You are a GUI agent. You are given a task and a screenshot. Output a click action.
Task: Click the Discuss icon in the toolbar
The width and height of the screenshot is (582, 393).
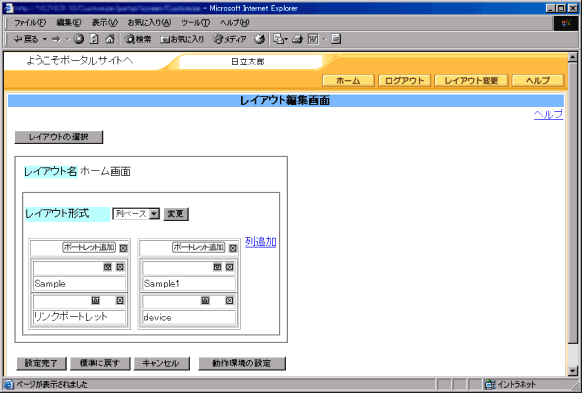coord(336,39)
